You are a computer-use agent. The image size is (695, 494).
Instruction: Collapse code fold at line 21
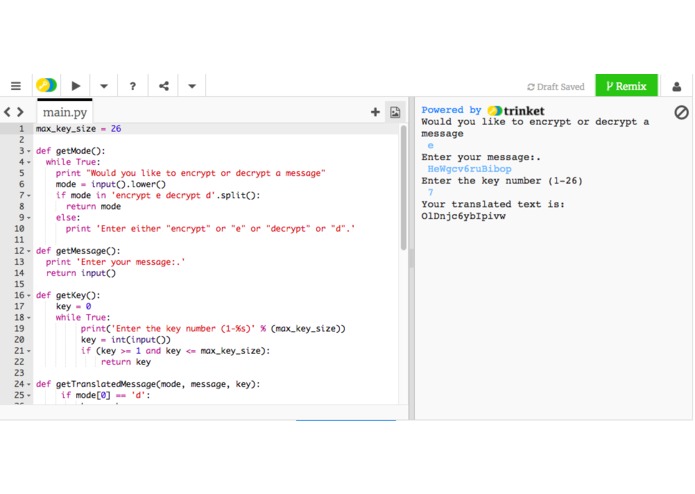[x=29, y=351]
